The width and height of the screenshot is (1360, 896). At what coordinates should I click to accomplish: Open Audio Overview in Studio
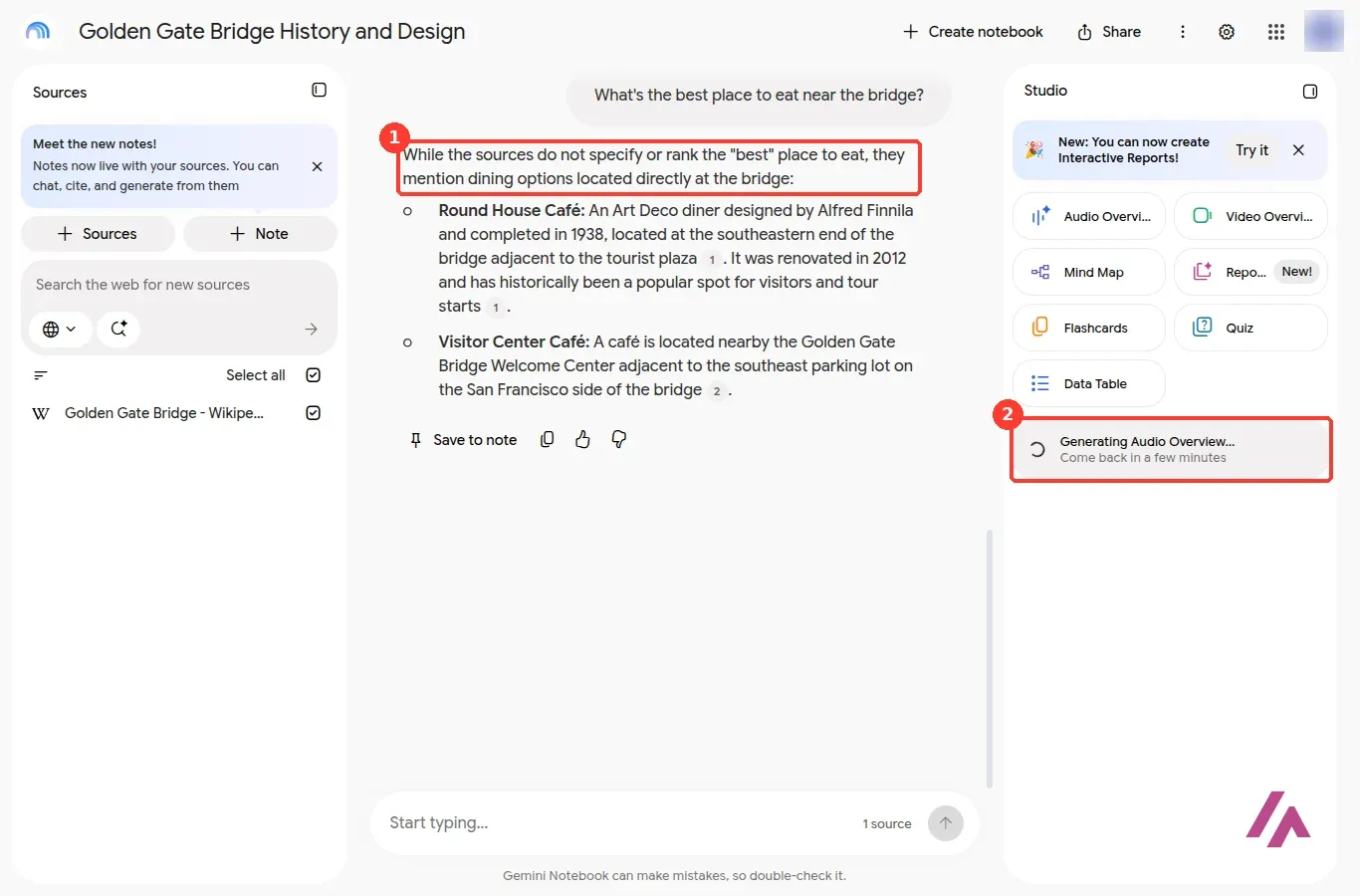tap(1089, 216)
